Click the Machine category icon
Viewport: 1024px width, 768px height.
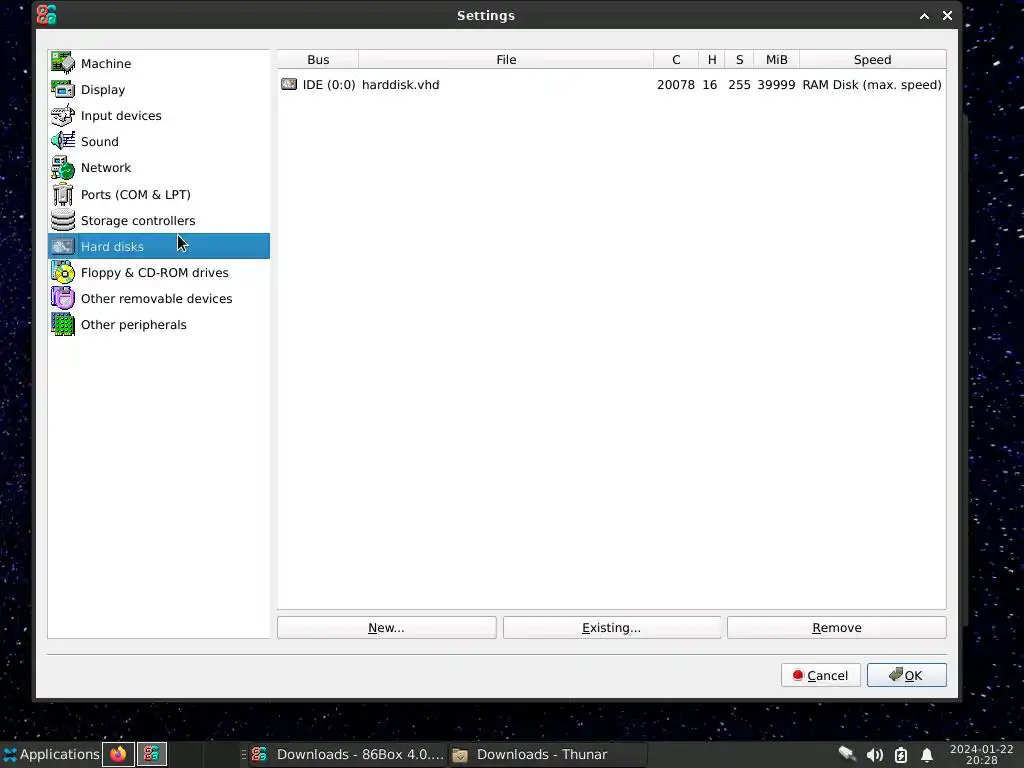(63, 63)
